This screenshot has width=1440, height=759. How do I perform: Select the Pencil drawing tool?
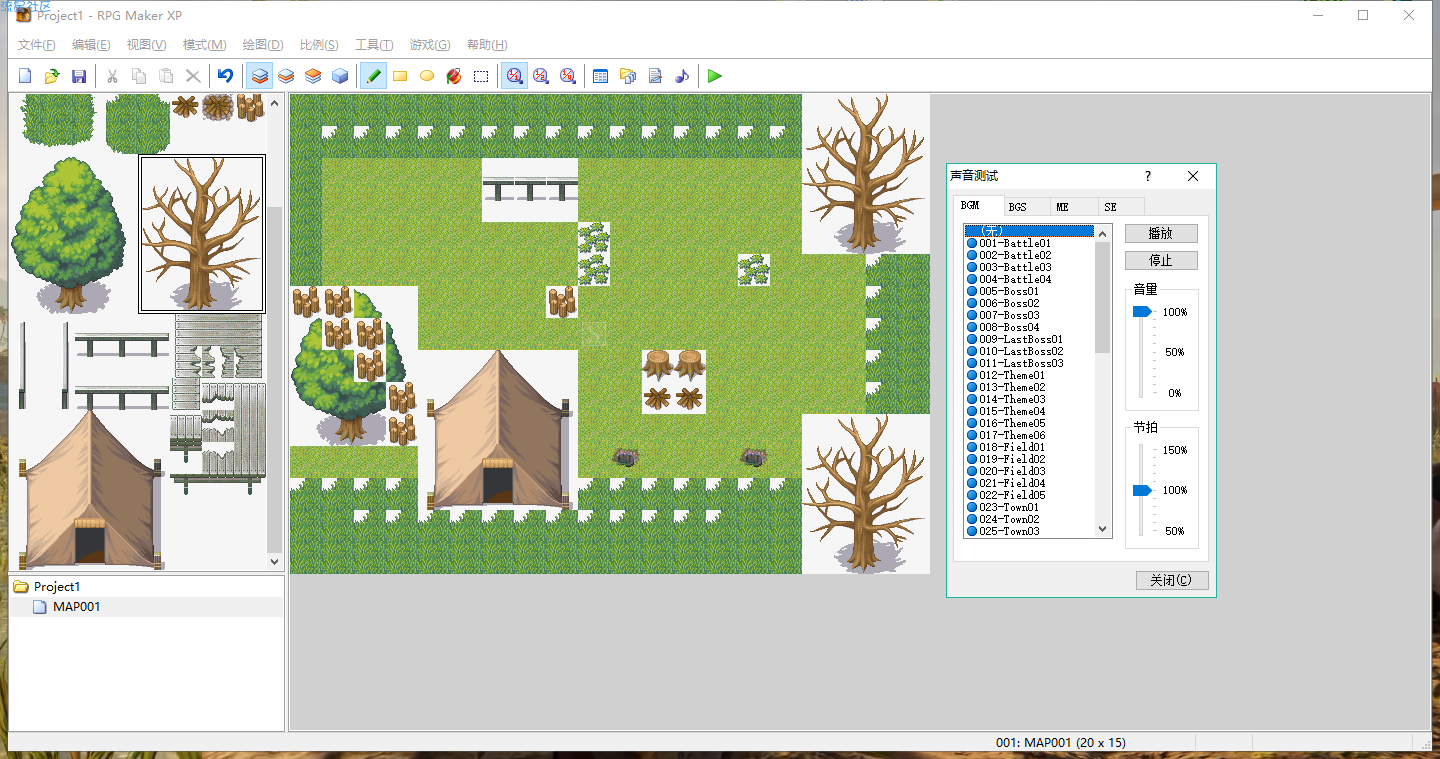click(x=373, y=76)
